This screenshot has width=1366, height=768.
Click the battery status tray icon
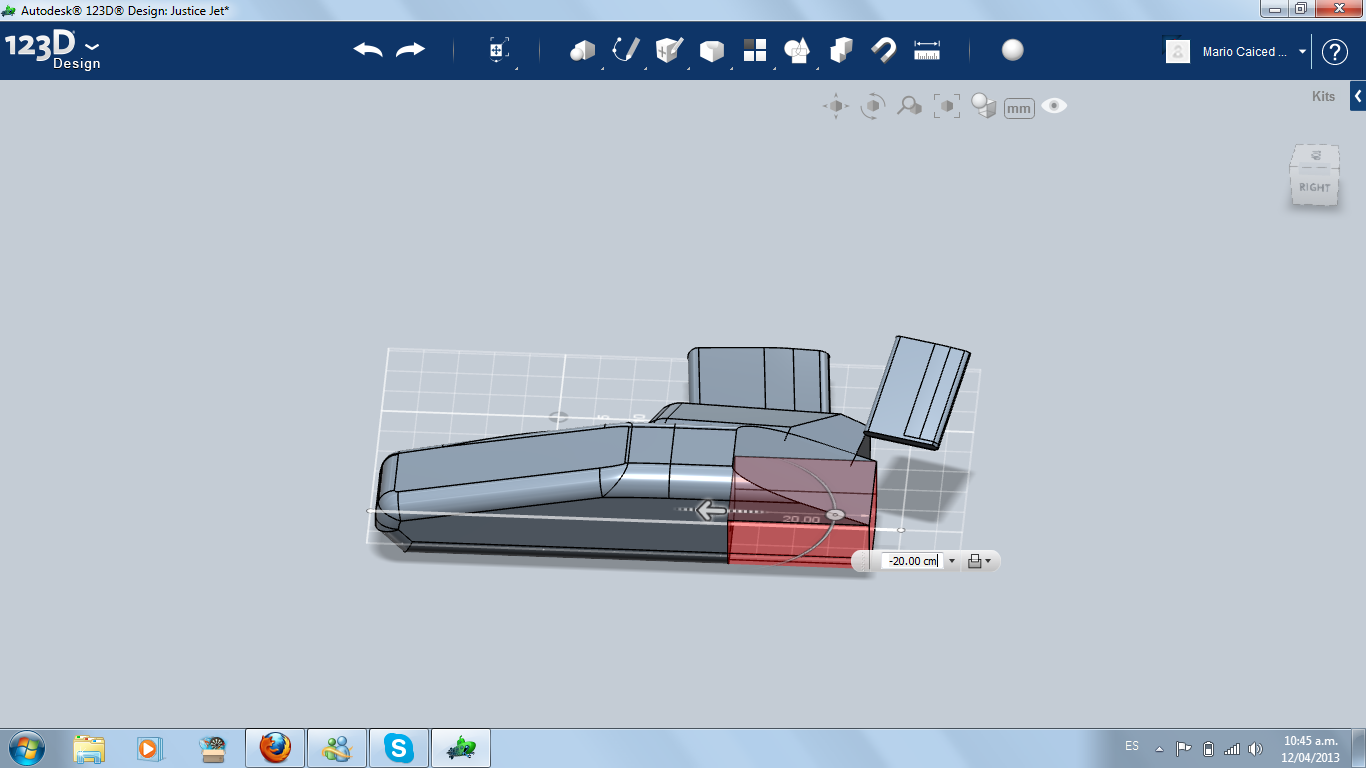[1208, 748]
